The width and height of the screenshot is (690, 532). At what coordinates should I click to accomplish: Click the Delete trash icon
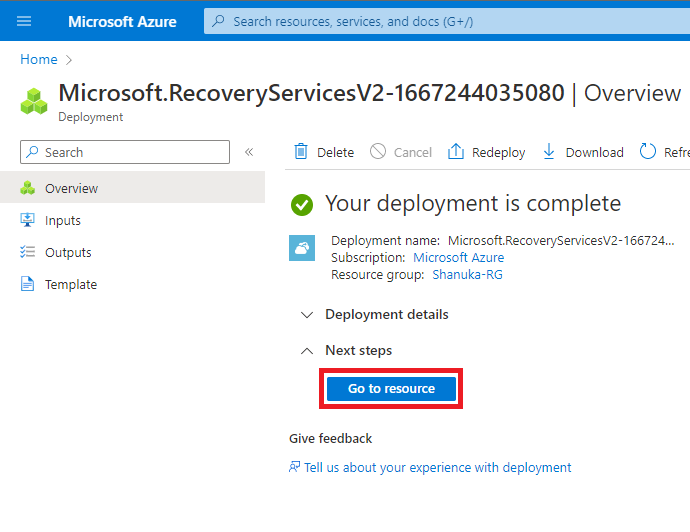[x=300, y=152]
